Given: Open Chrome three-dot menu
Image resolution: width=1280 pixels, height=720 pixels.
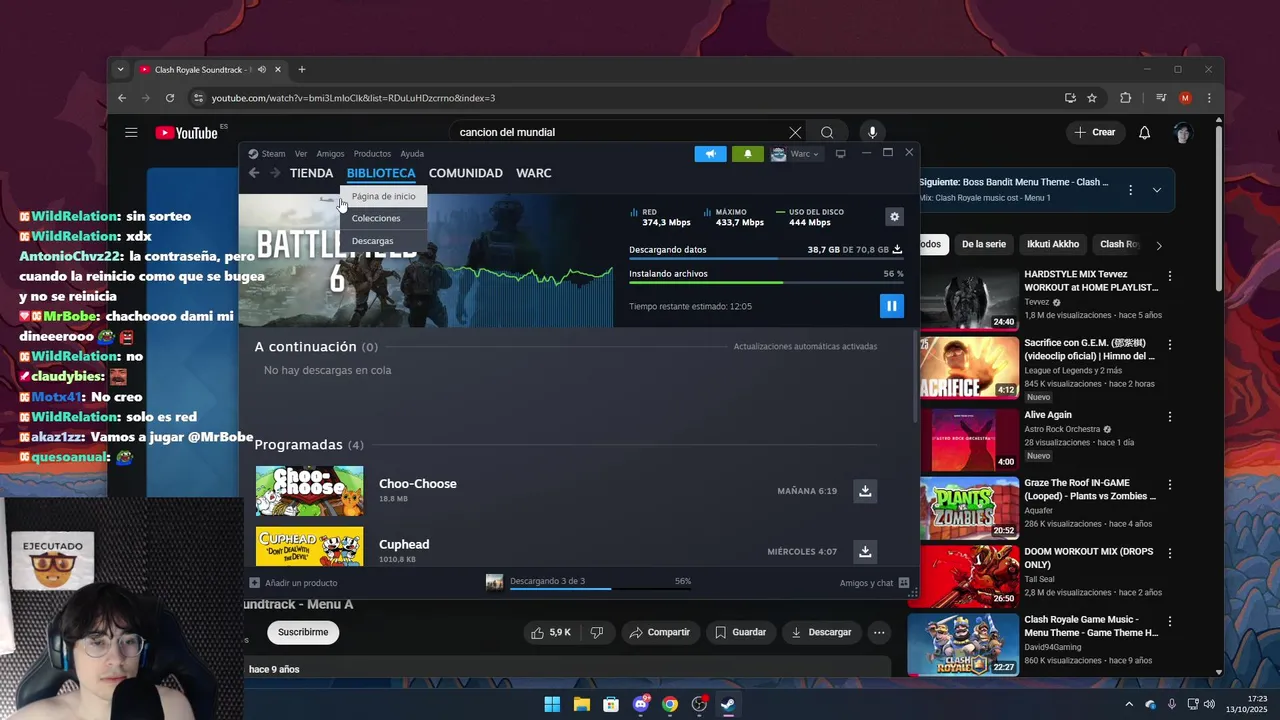Looking at the screenshot, I should (x=1210, y=98).
